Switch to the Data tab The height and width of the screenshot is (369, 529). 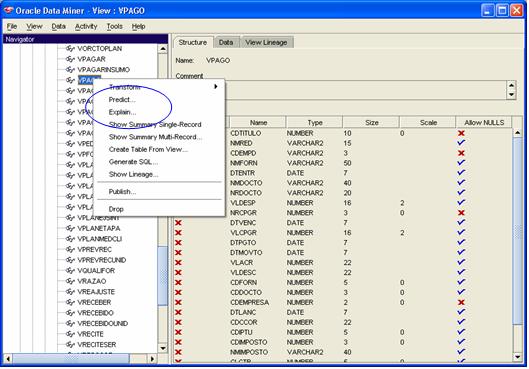226,42
